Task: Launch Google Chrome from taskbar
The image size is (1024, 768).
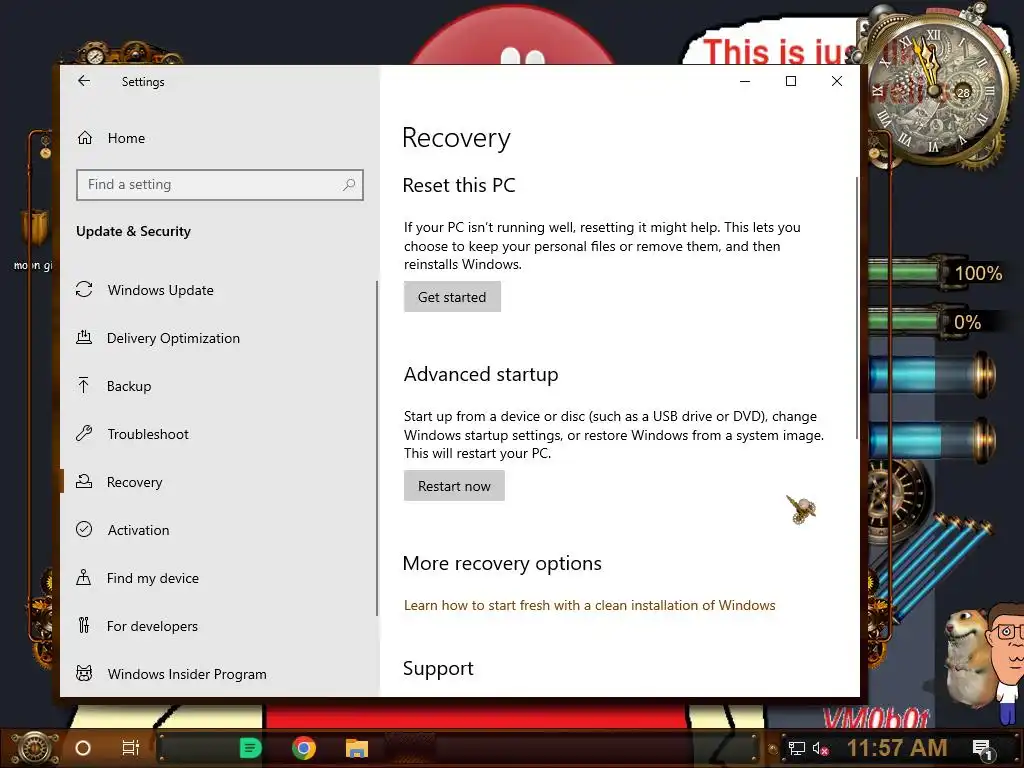Action: 304,748
